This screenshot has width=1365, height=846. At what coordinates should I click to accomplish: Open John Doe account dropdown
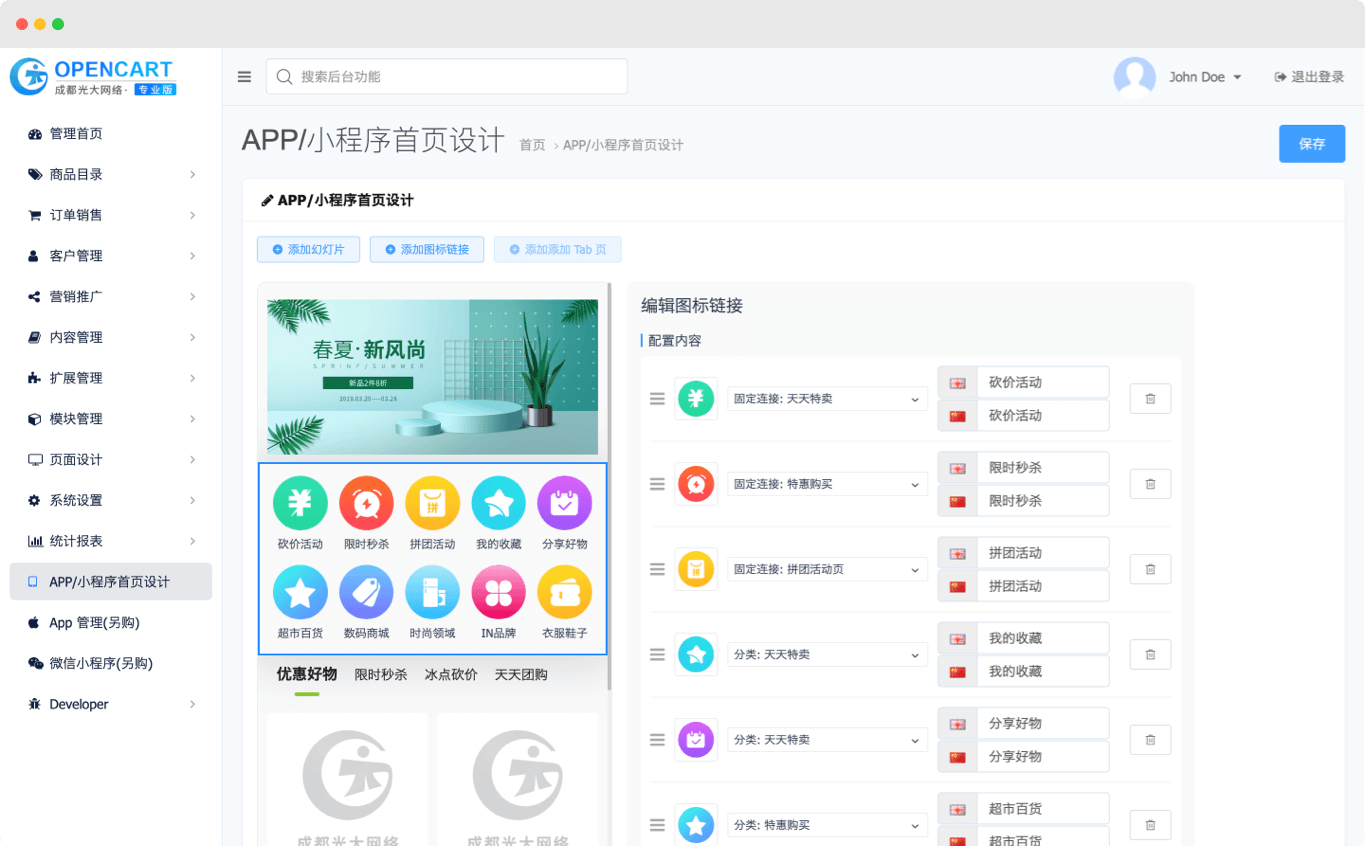[x=1204, y=77]
